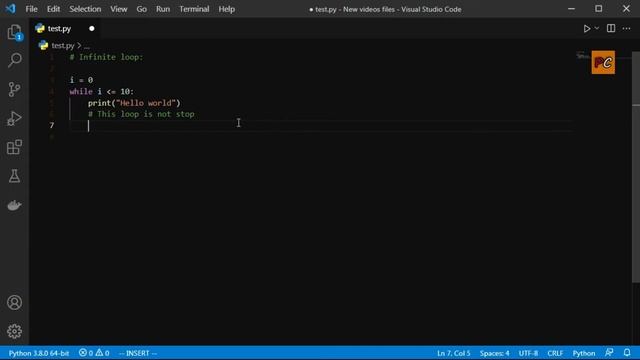Click the line 7 number in gutter
This screenshot has height=360, width=640.
[52, 126]
